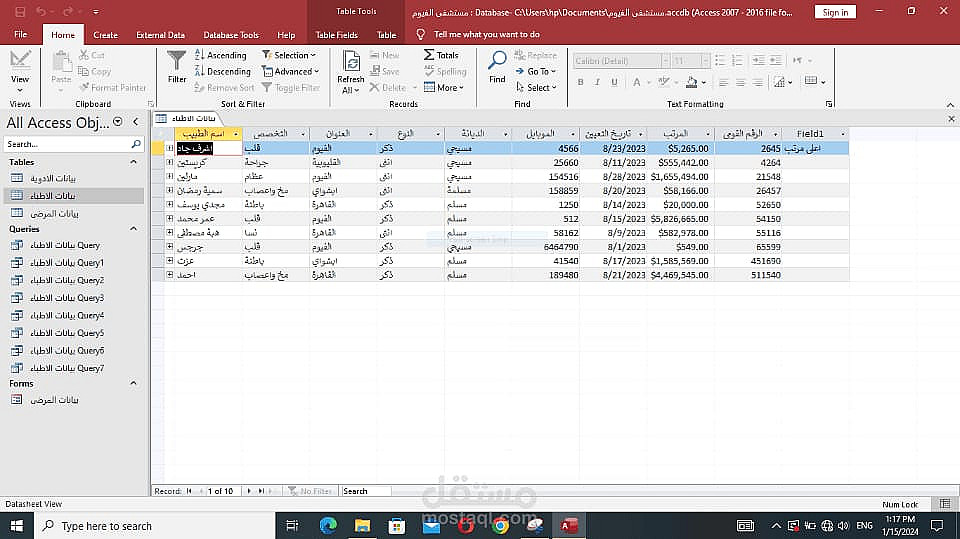Click the Save quick access icon
This screenshot has height=539, width=960.
coord(20,12)
